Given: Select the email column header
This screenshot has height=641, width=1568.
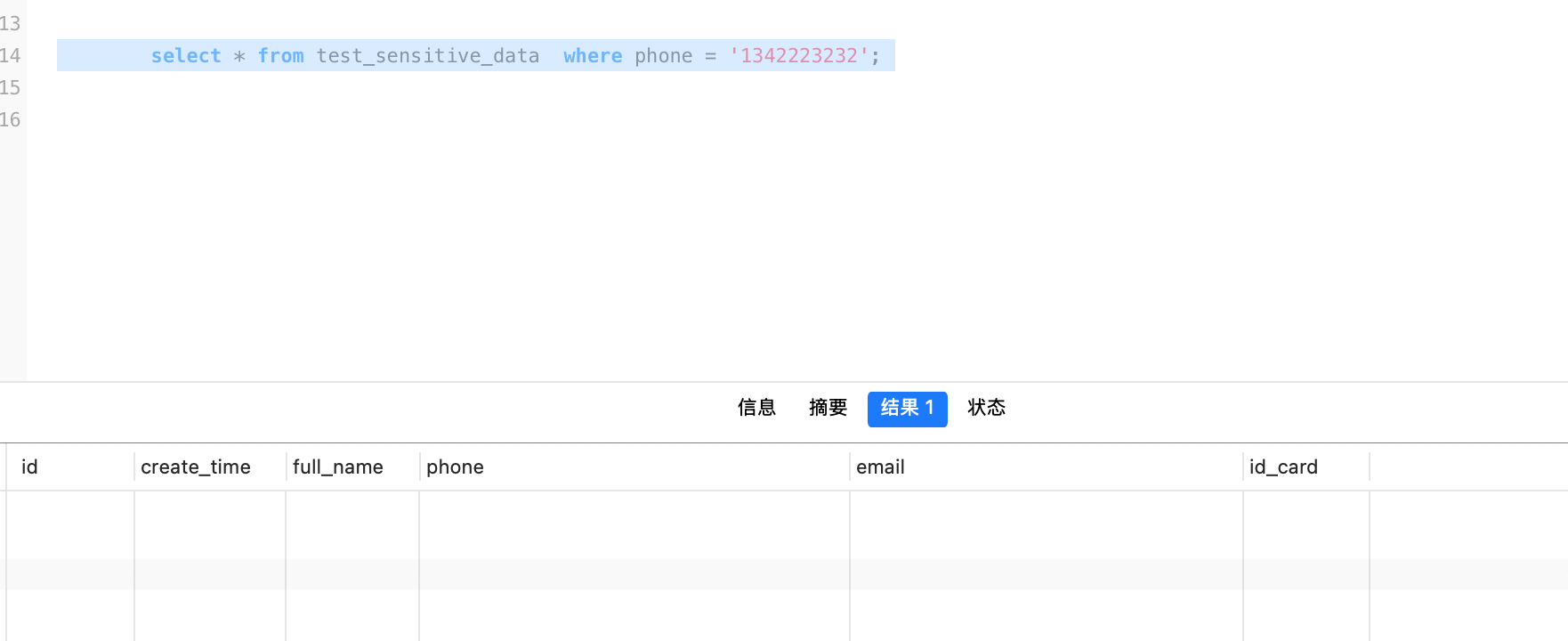Looking at the screenshot, I should [880, 467].
